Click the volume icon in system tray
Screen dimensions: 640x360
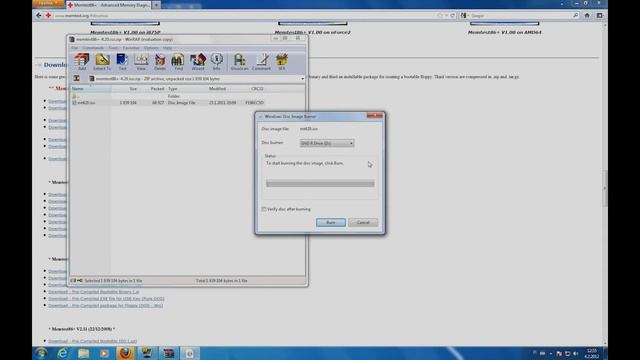point(576,353)
